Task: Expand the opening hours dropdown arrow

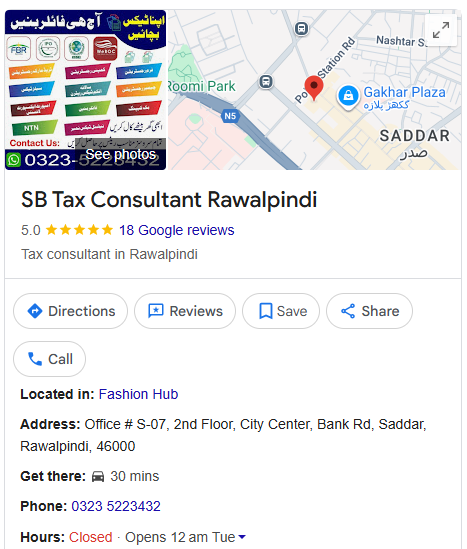Action: (242, 536)
